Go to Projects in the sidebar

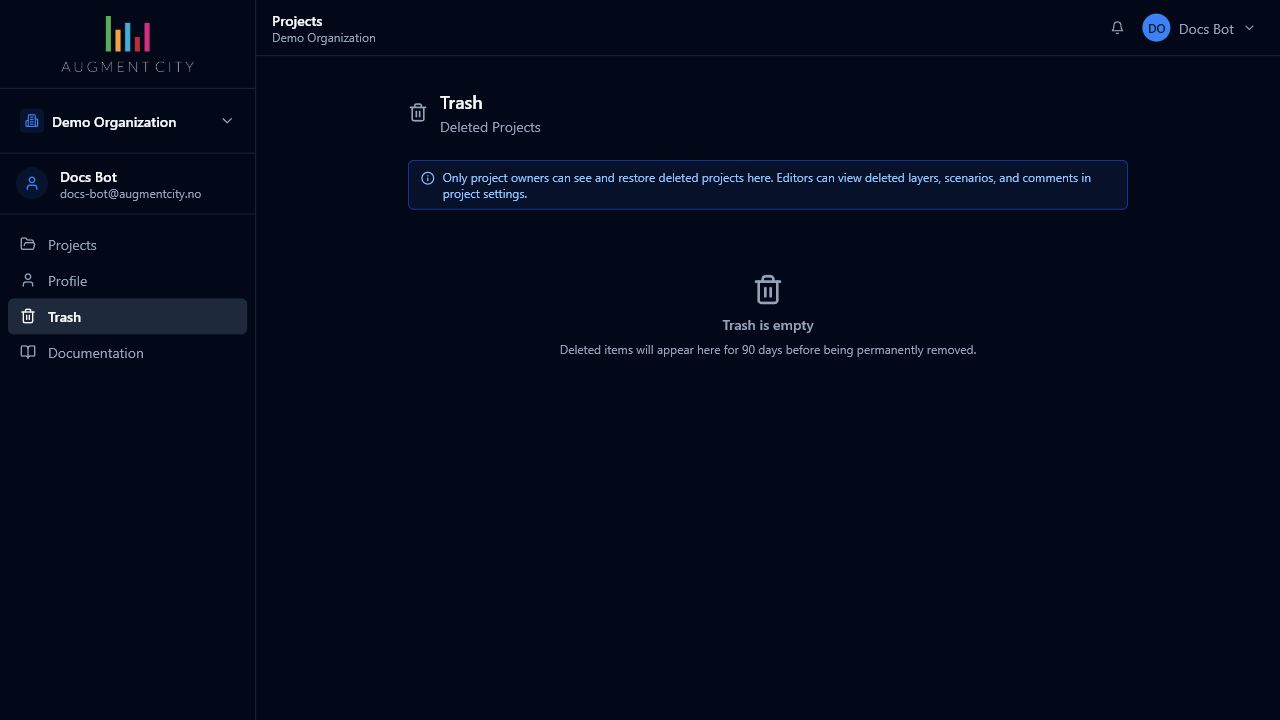[127, 245]
